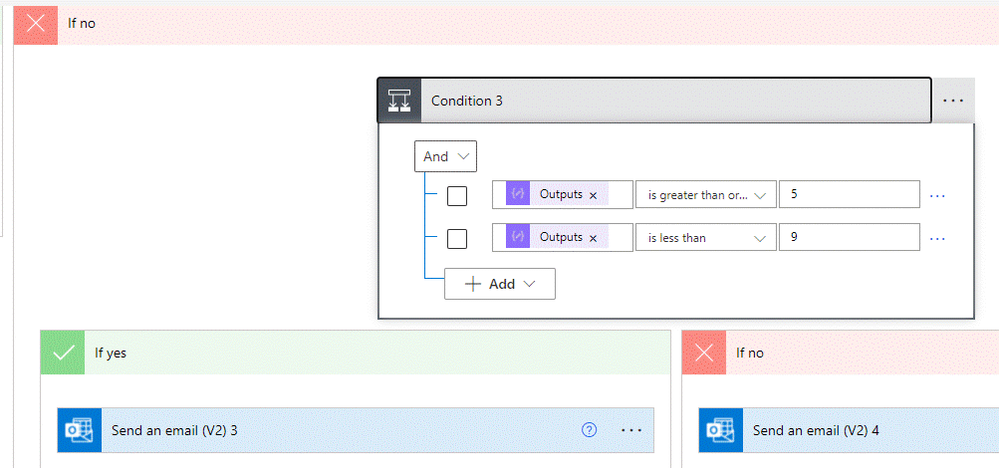Click the Add button in Condition 3

[500, 284]
